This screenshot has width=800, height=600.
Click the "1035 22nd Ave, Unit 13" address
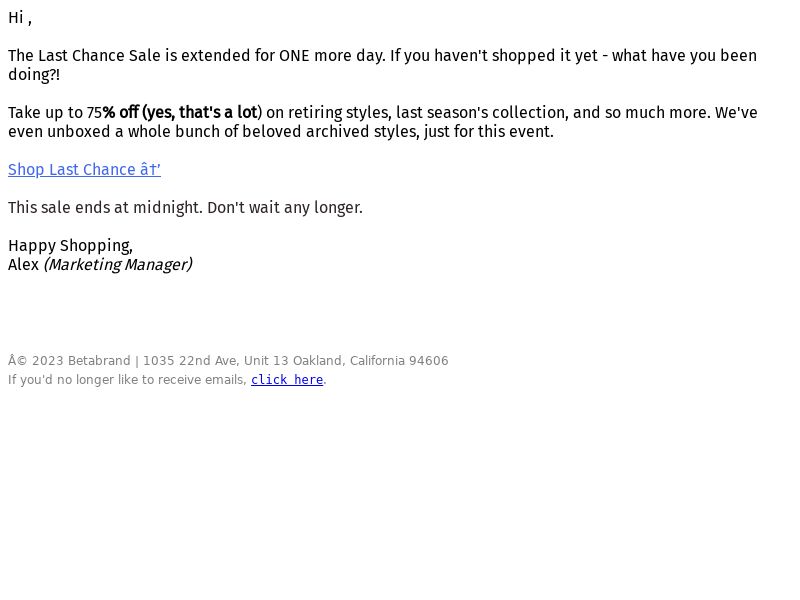pos(216,361)
